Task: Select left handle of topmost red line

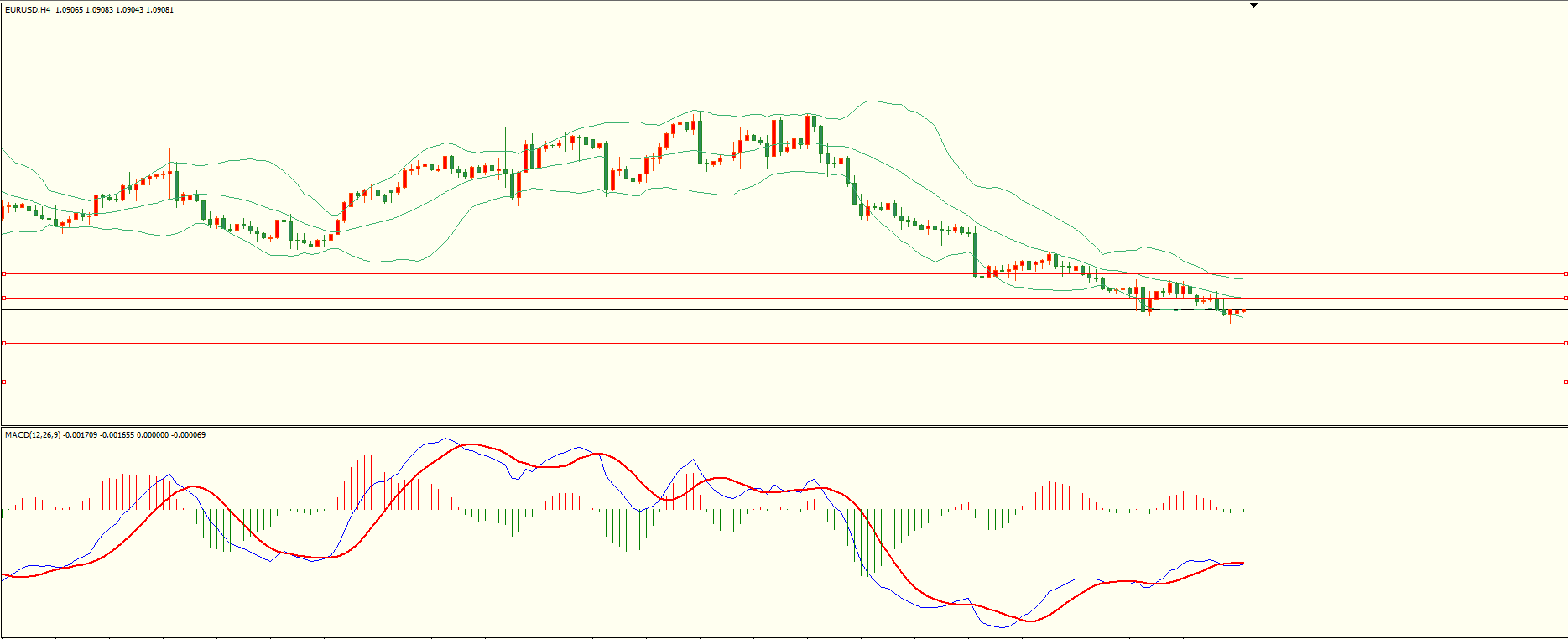Action: click(x=3, y=273)
